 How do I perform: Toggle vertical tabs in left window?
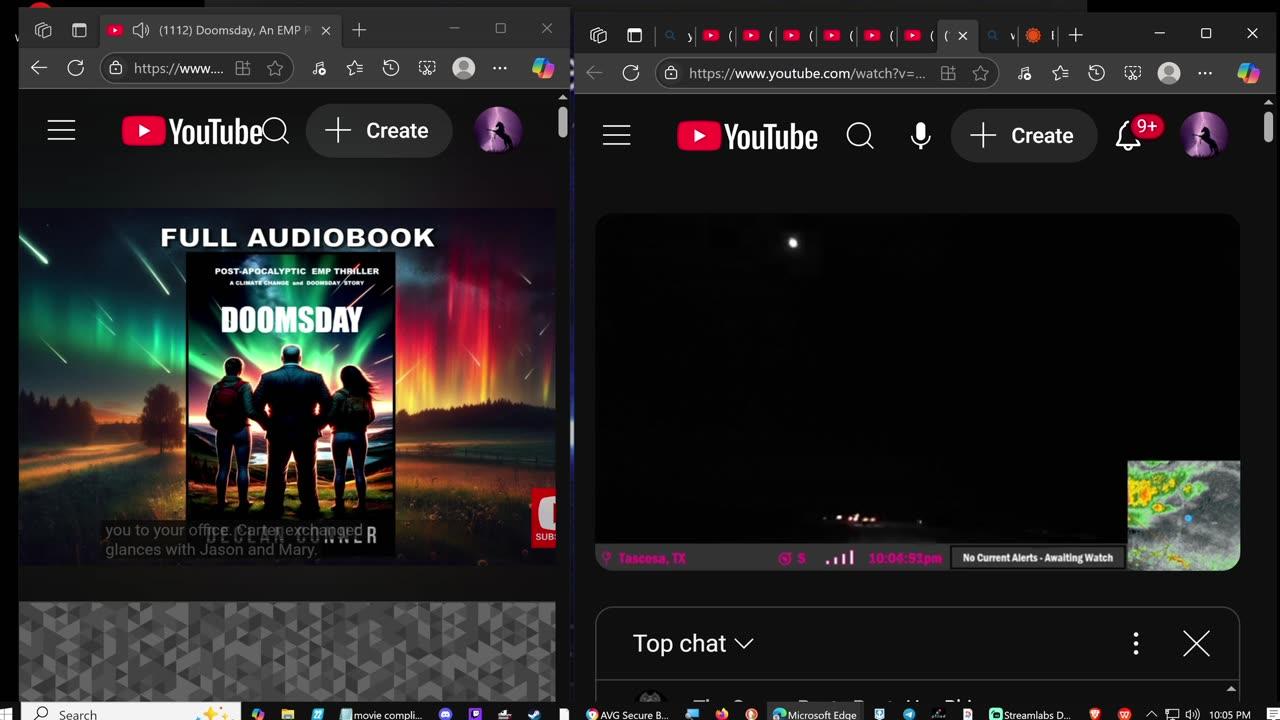(x=79, y=30)
